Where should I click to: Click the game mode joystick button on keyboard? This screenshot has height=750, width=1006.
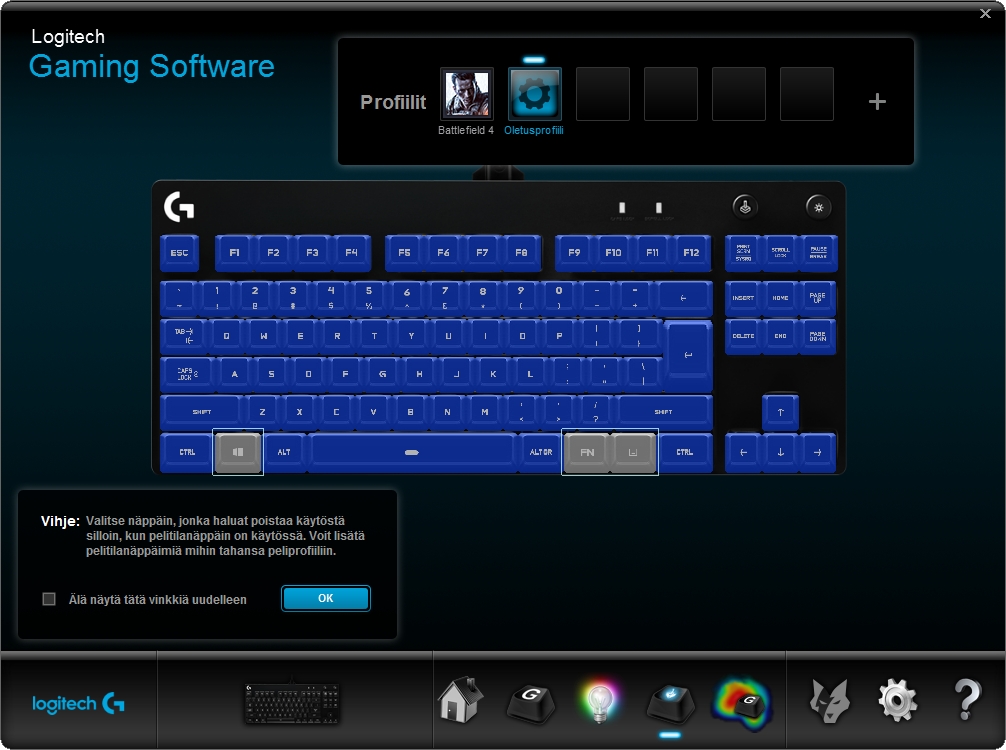tap(745, 207)
